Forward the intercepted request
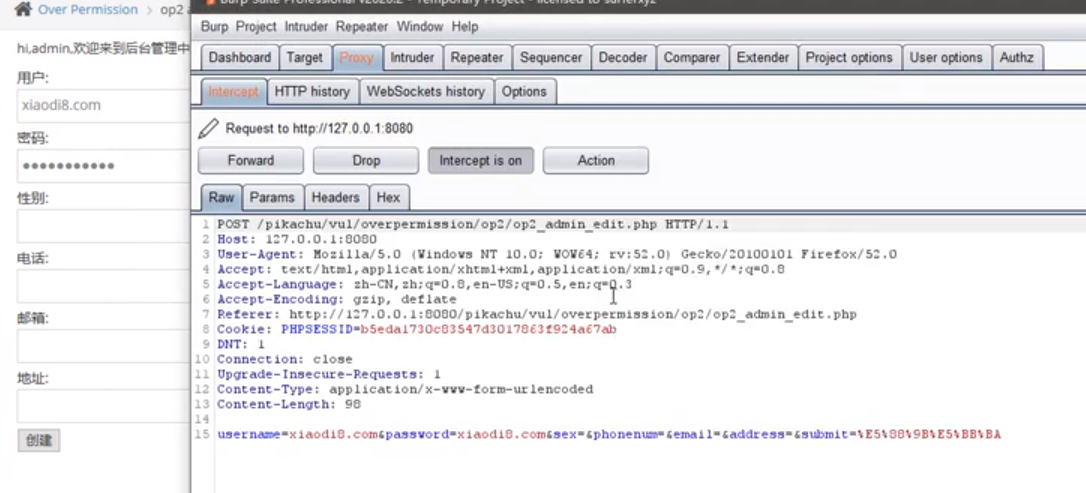 point(251,161)
